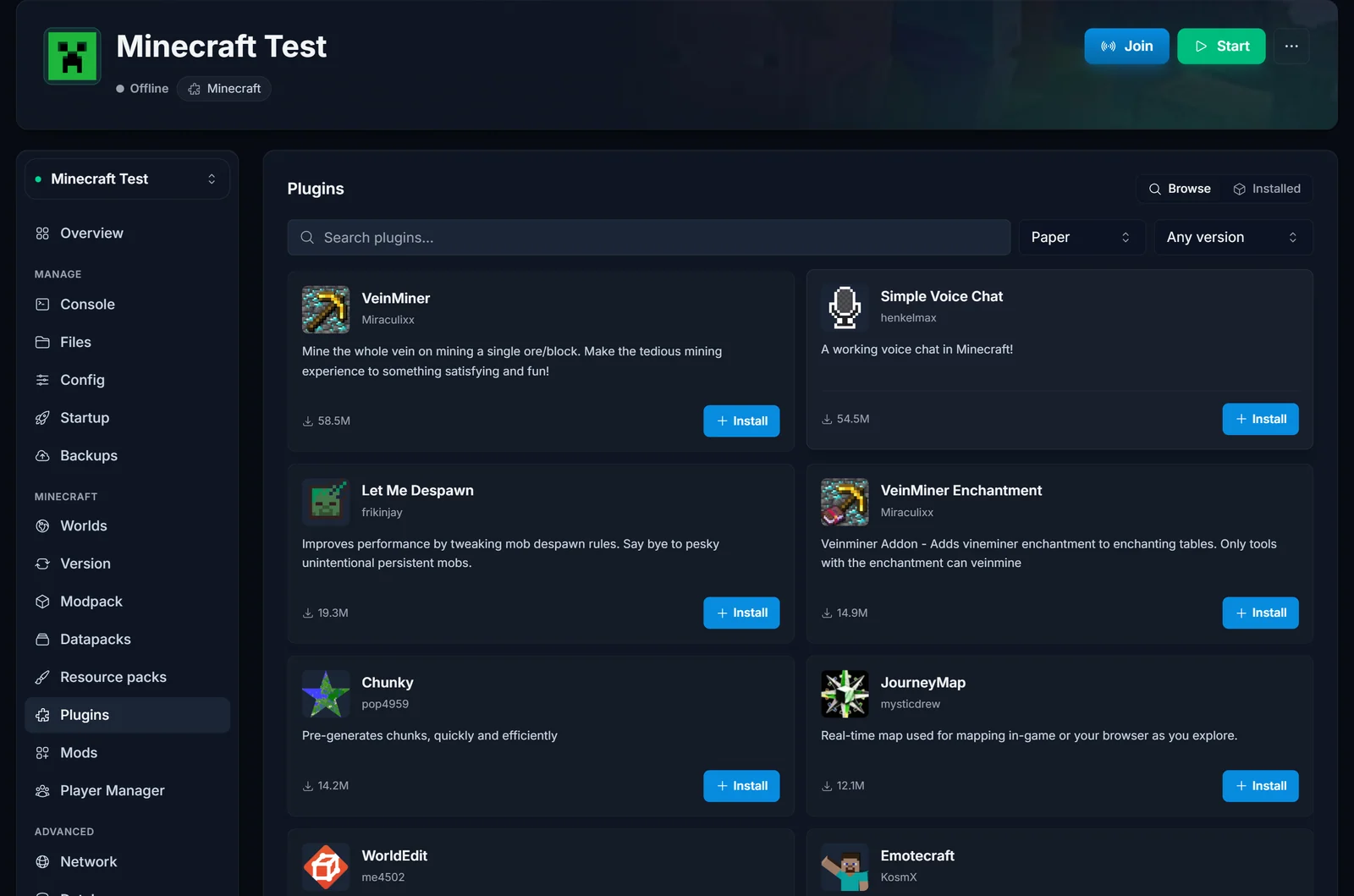Start the server with Start button
The height and width of the screenshot is (896, 1354).
pyautogui.click(x=1221, y=47)
